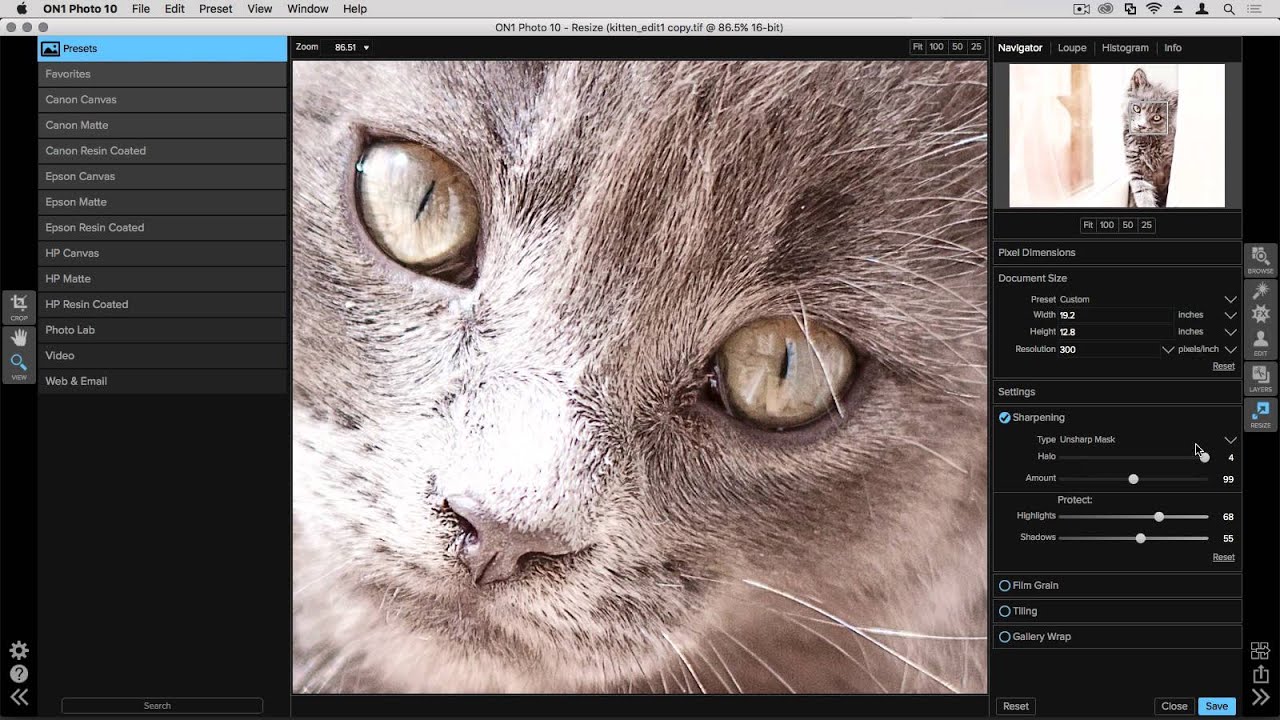Select the Crop tool
This screenshot has width=1280, height=720.
point(19,306)
